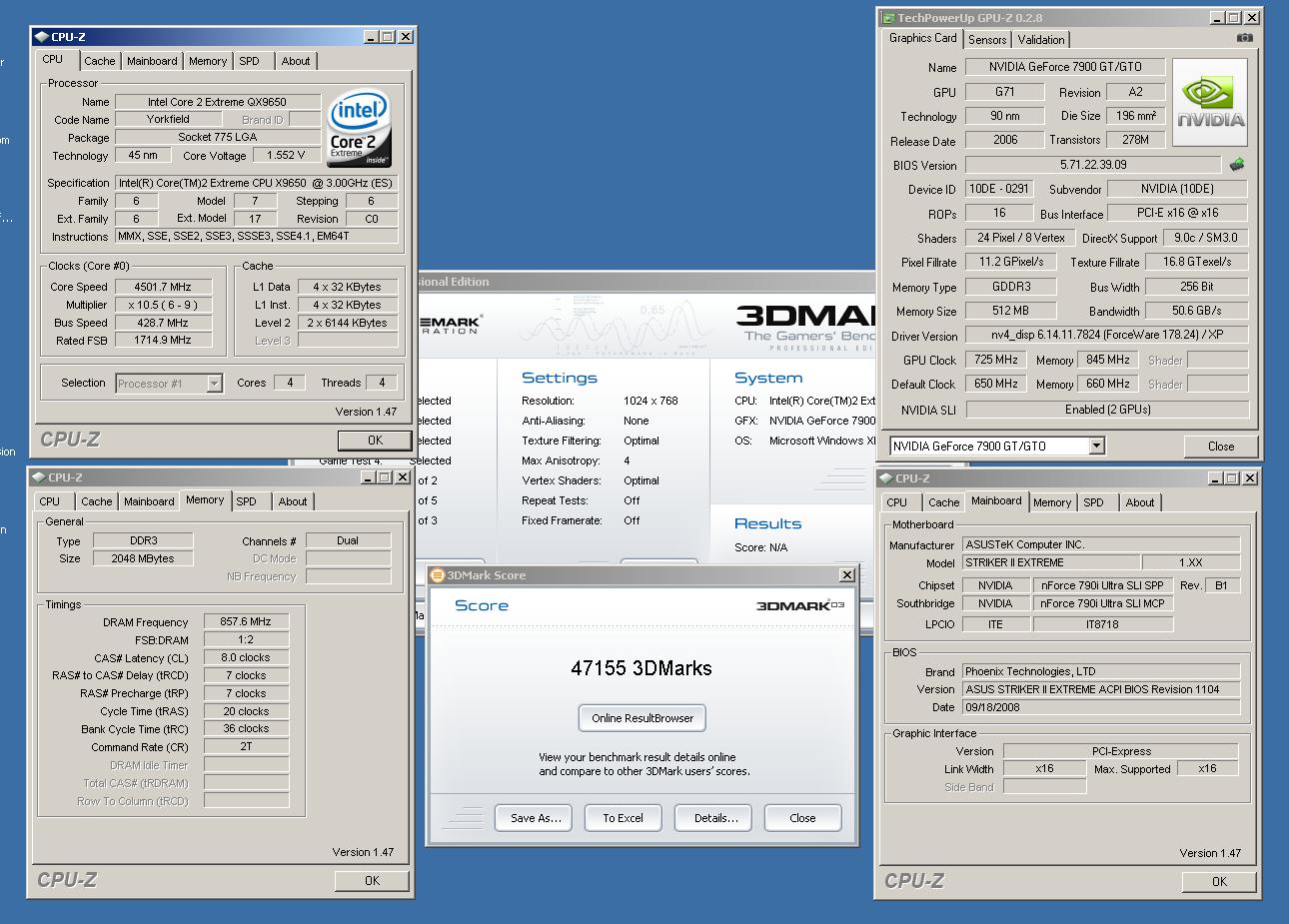Click OK in the CPU-Z mainboard window
Viewport: 1289px width, 924px height.
point(1219,881)
